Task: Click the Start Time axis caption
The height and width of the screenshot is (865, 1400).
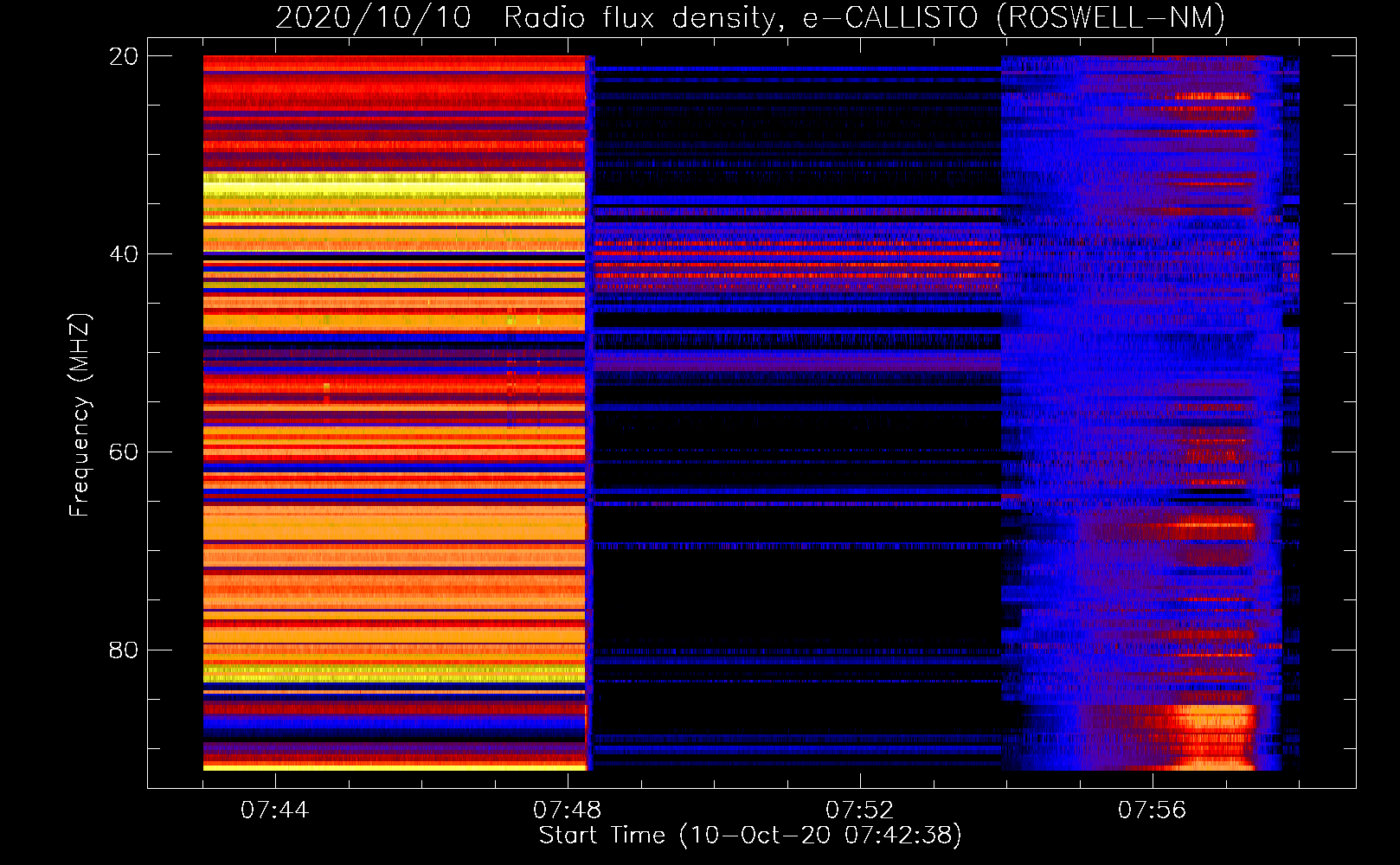Action: [x=750, y=836]
